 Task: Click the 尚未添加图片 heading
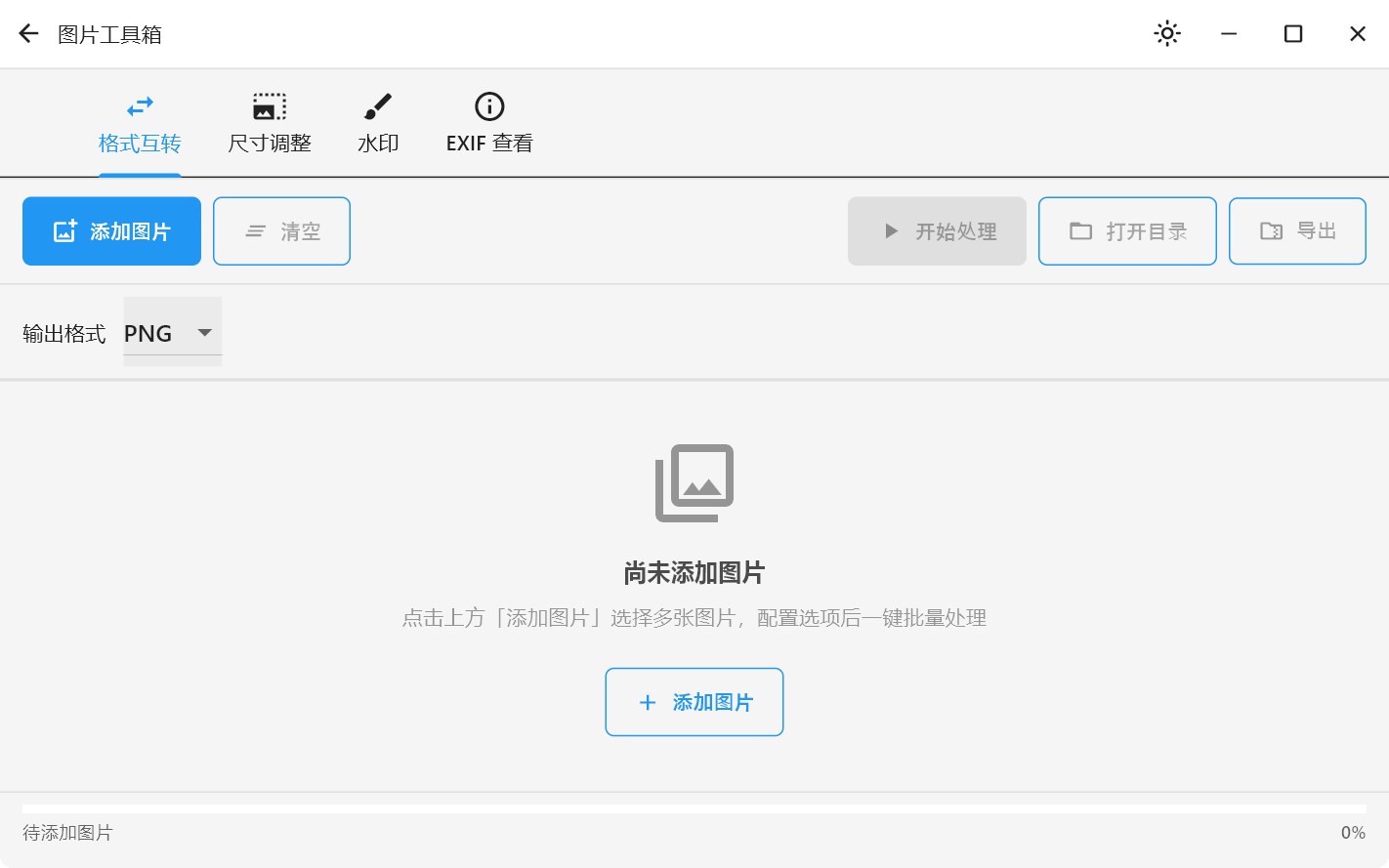pos(694,573)
